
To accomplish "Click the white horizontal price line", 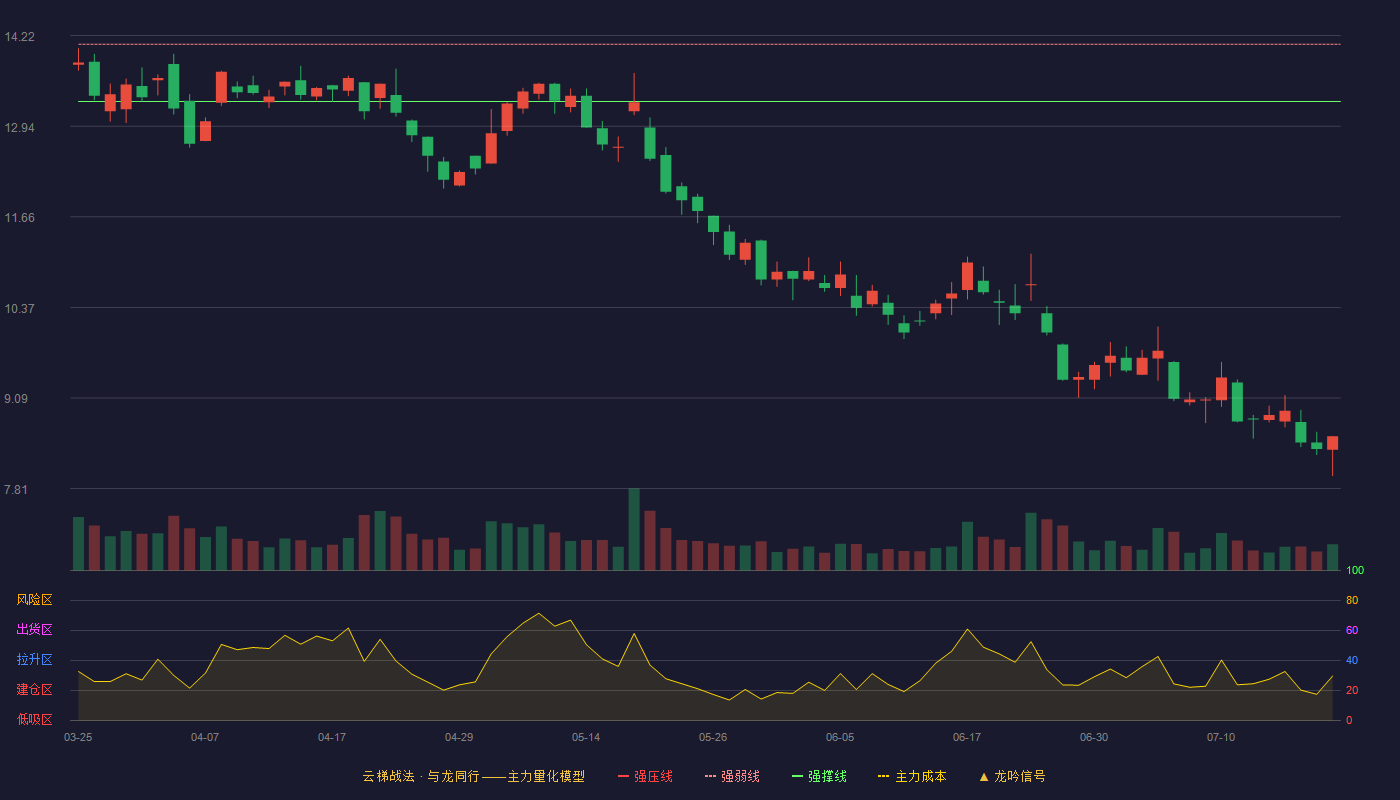I will pos(709,101).
